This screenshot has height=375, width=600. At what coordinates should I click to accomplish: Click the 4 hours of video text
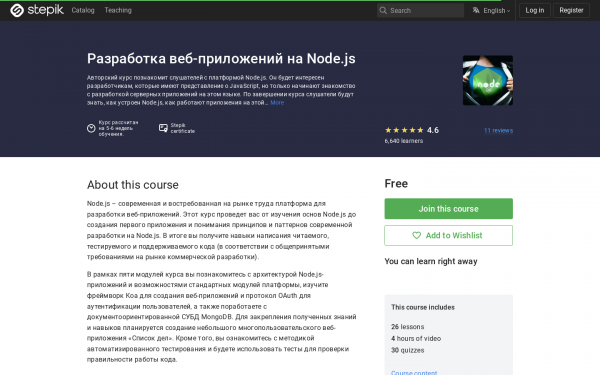[416, 338]
